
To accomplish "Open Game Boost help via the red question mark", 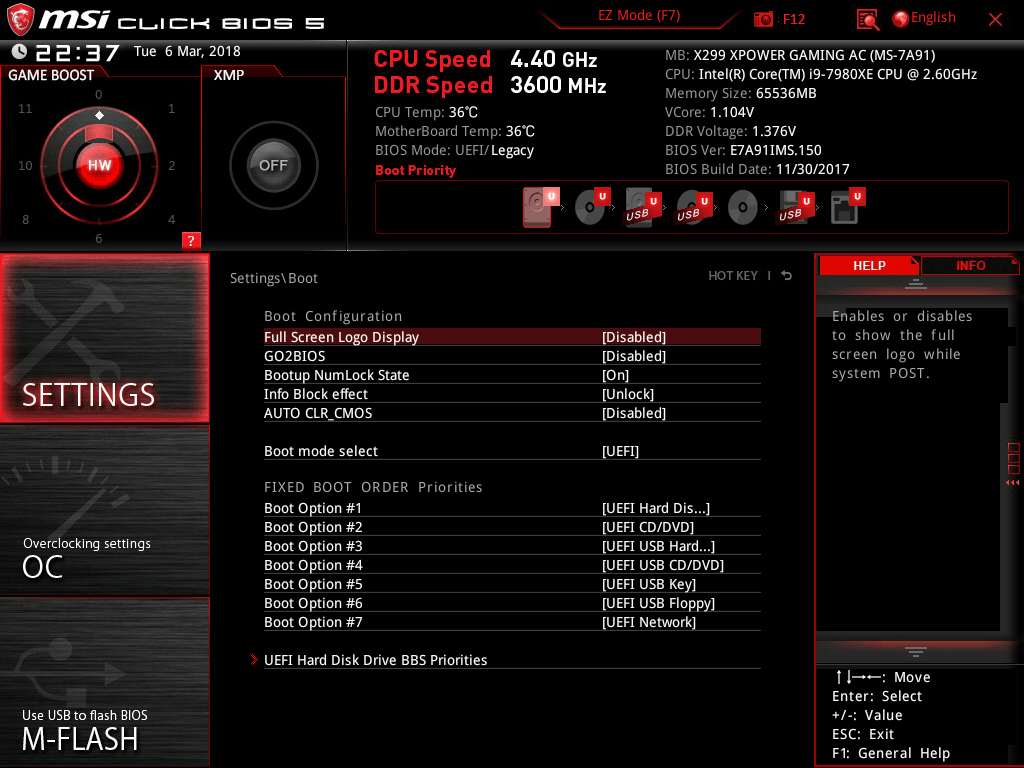I will pyautogui.click(x=191, y=240).
